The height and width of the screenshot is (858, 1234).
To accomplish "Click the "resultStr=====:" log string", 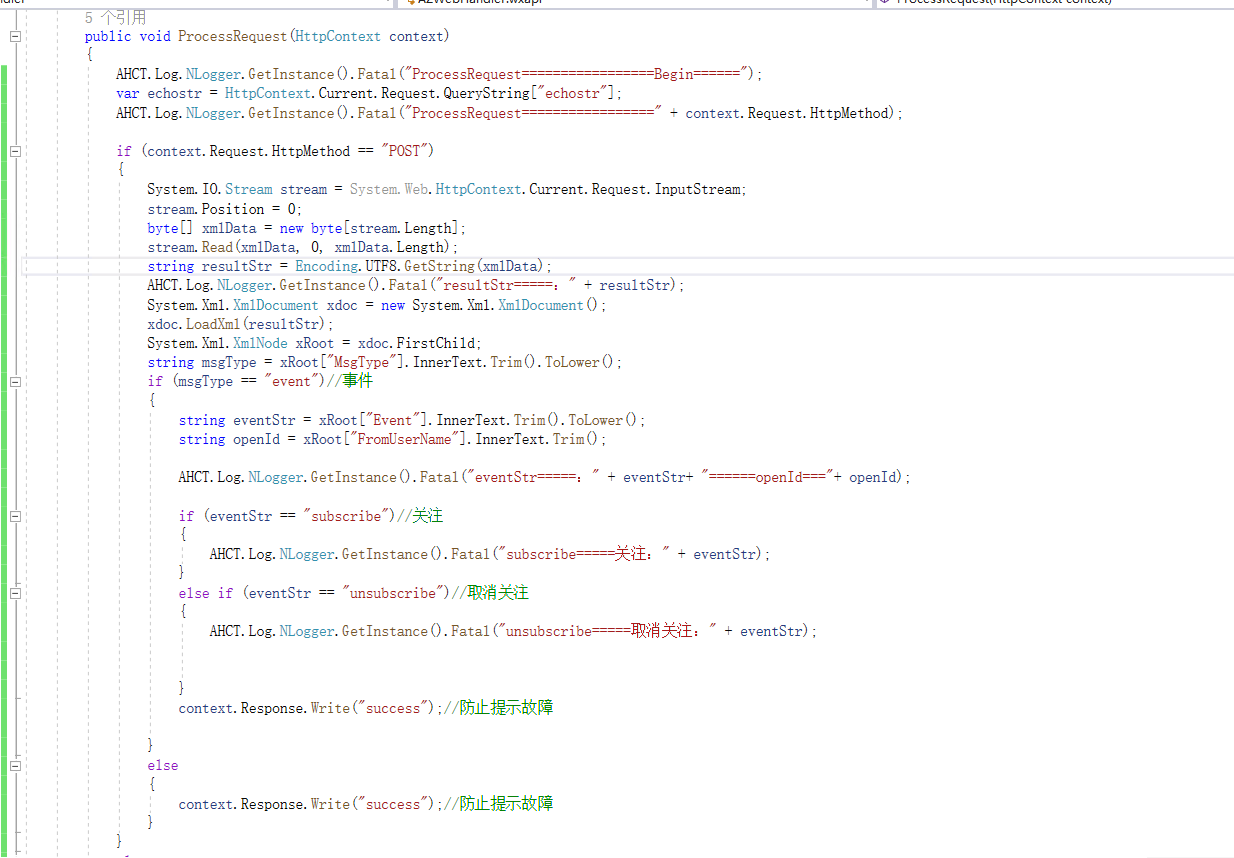I will [509, 285].
